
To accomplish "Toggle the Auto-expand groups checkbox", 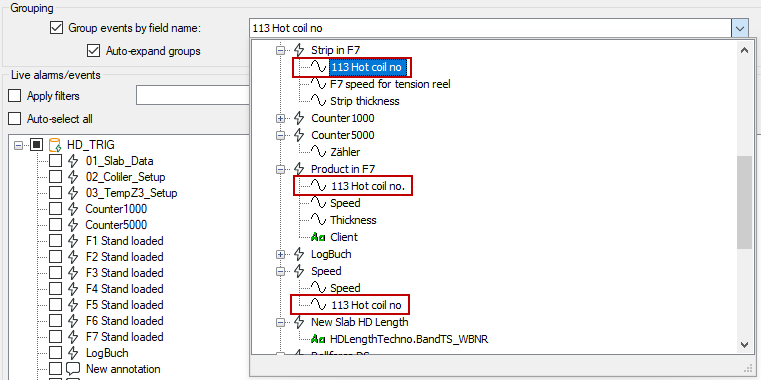I will coord(93,50).
